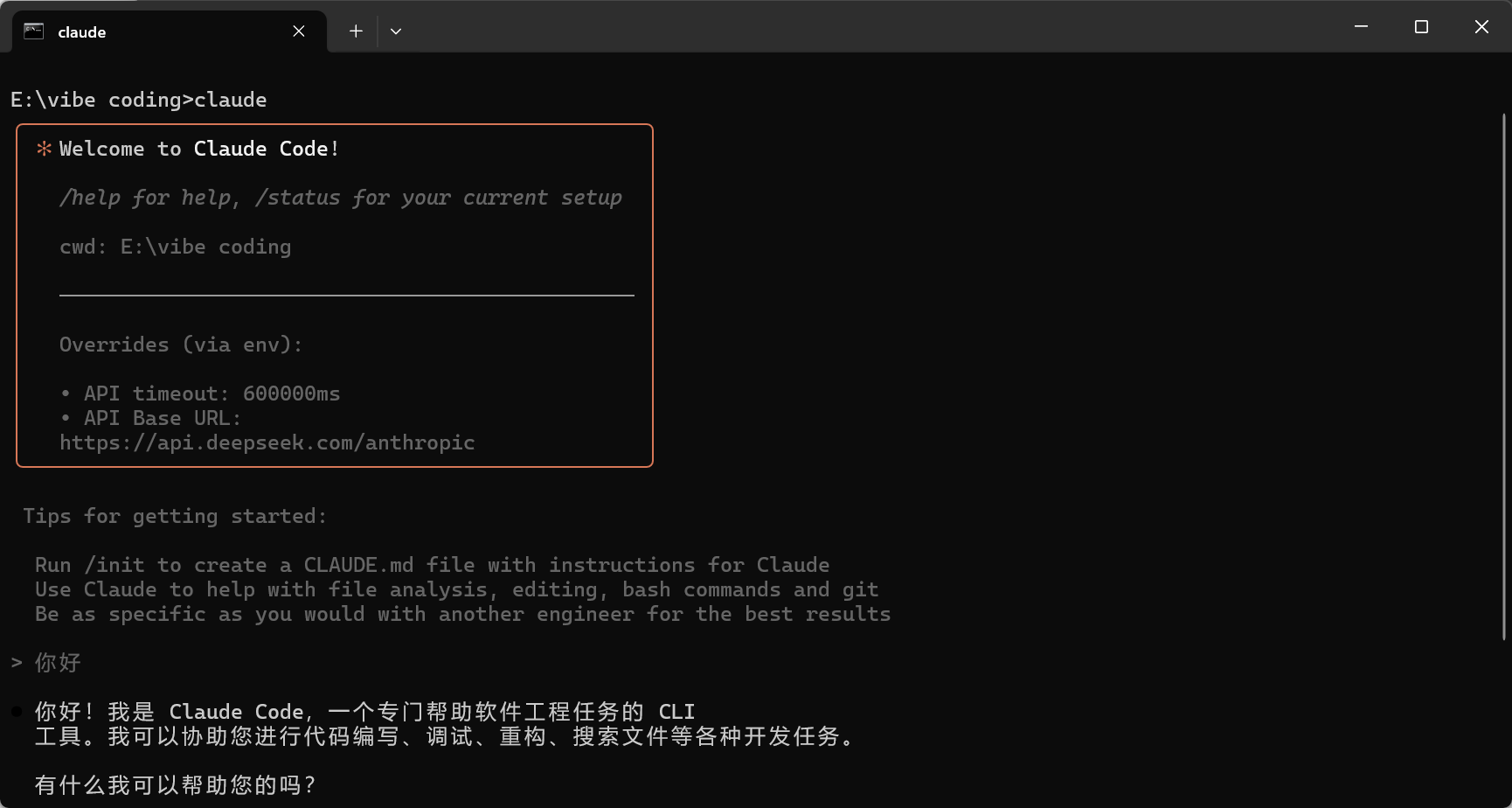Select the claude terminal tab
1512x808 pixels.
[x=170, y=31]
